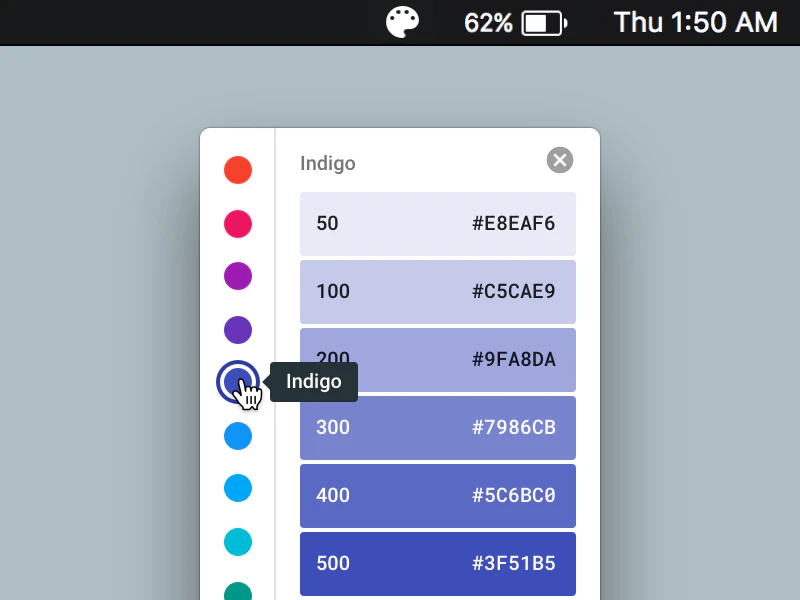Copy the Indigo 500 shade #3F51B5

(438, 563)
